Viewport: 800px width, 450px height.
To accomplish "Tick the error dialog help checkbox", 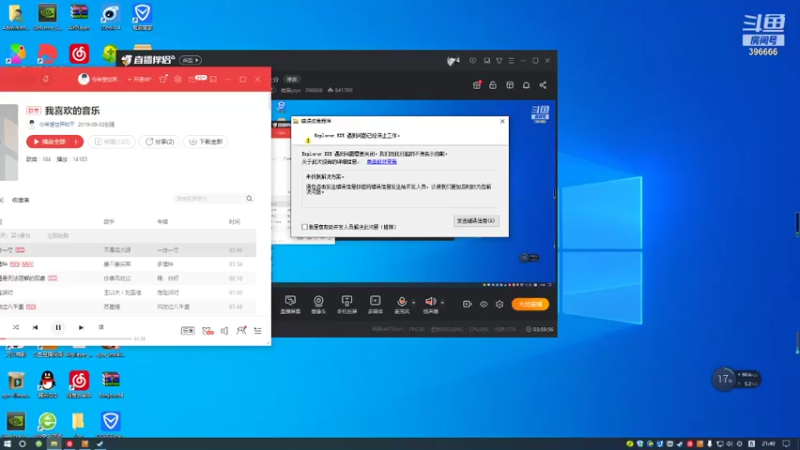I will (305, 227).
